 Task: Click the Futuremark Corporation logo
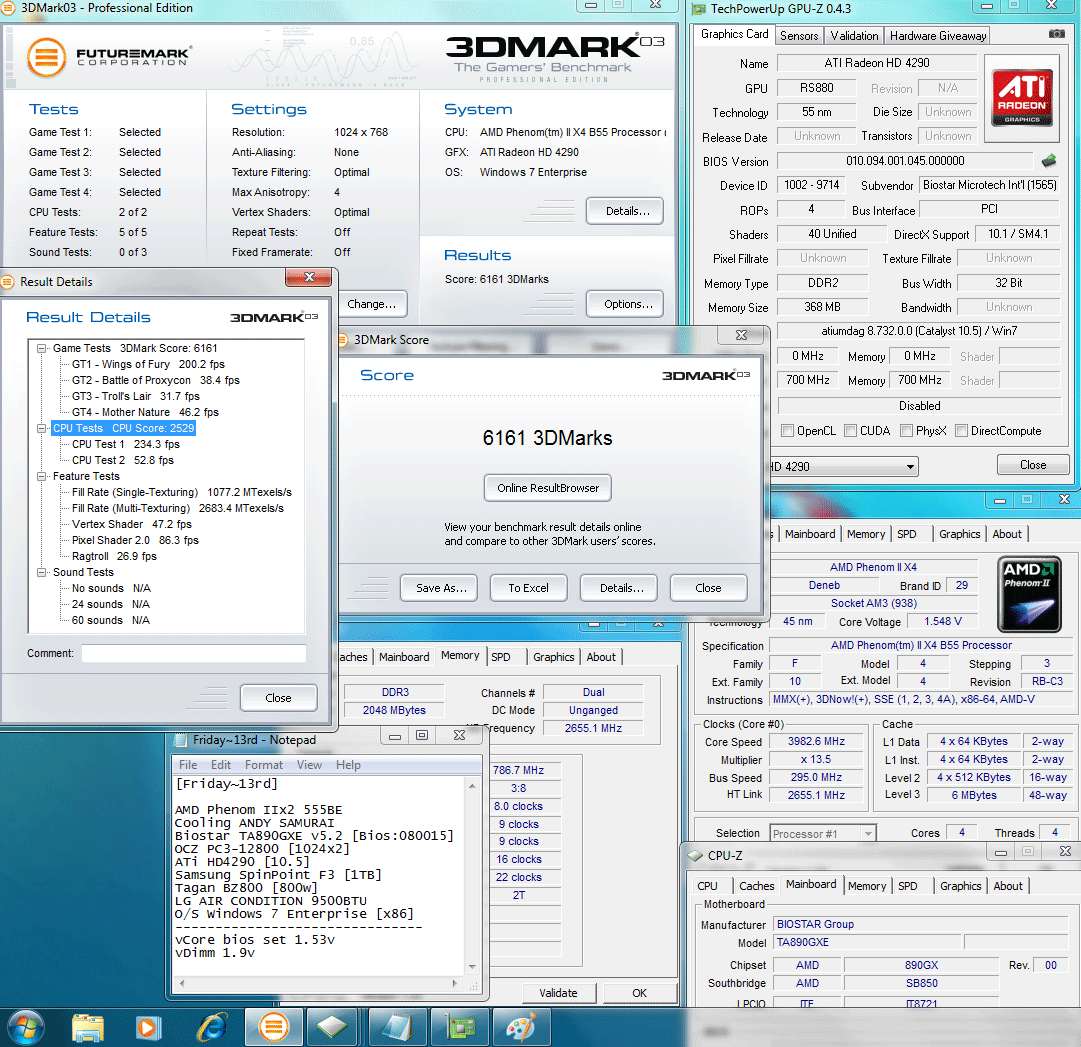coord(109,57)
